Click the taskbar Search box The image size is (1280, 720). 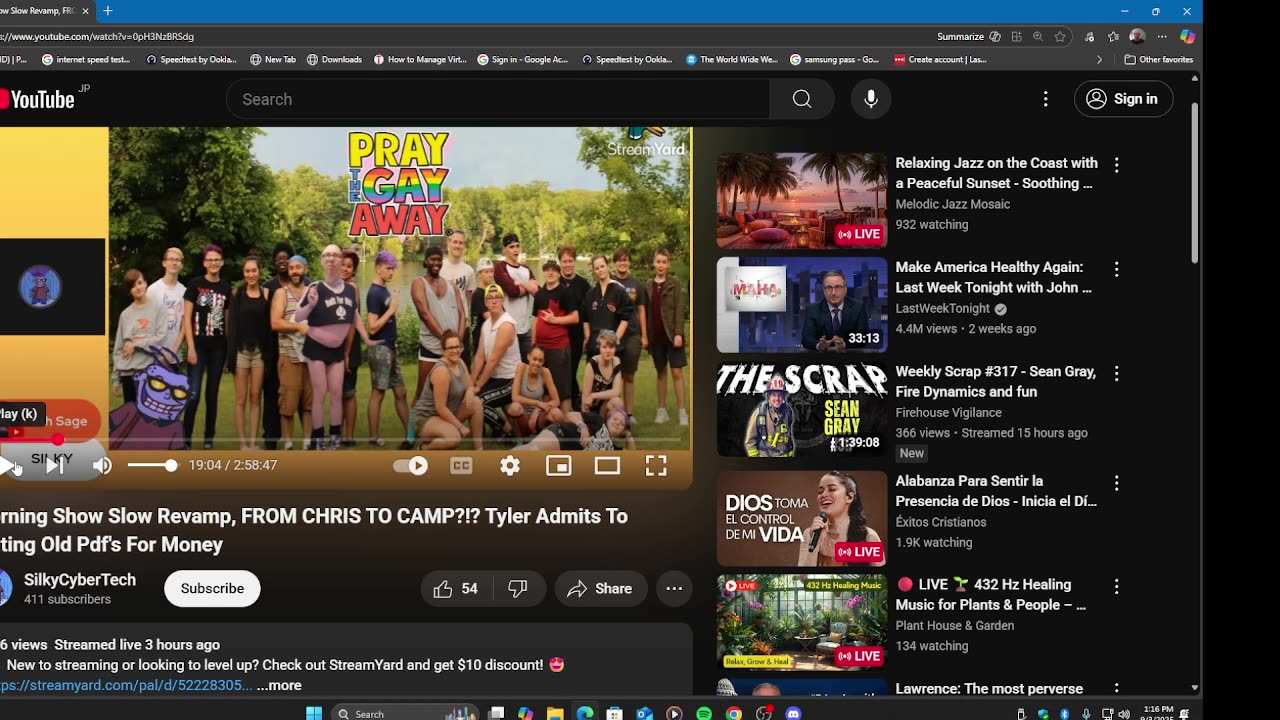[405, 713]
